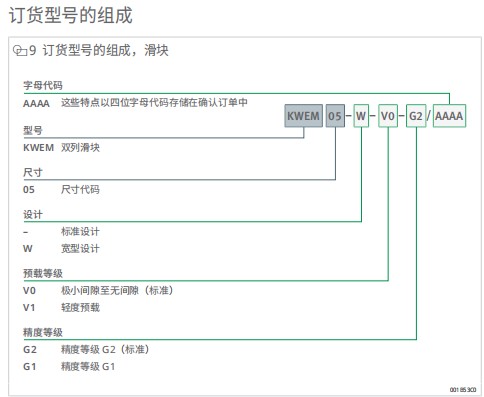Click the 预载等级 section label
Viewport: 484px width, 397px height.
tap(43, 273)
